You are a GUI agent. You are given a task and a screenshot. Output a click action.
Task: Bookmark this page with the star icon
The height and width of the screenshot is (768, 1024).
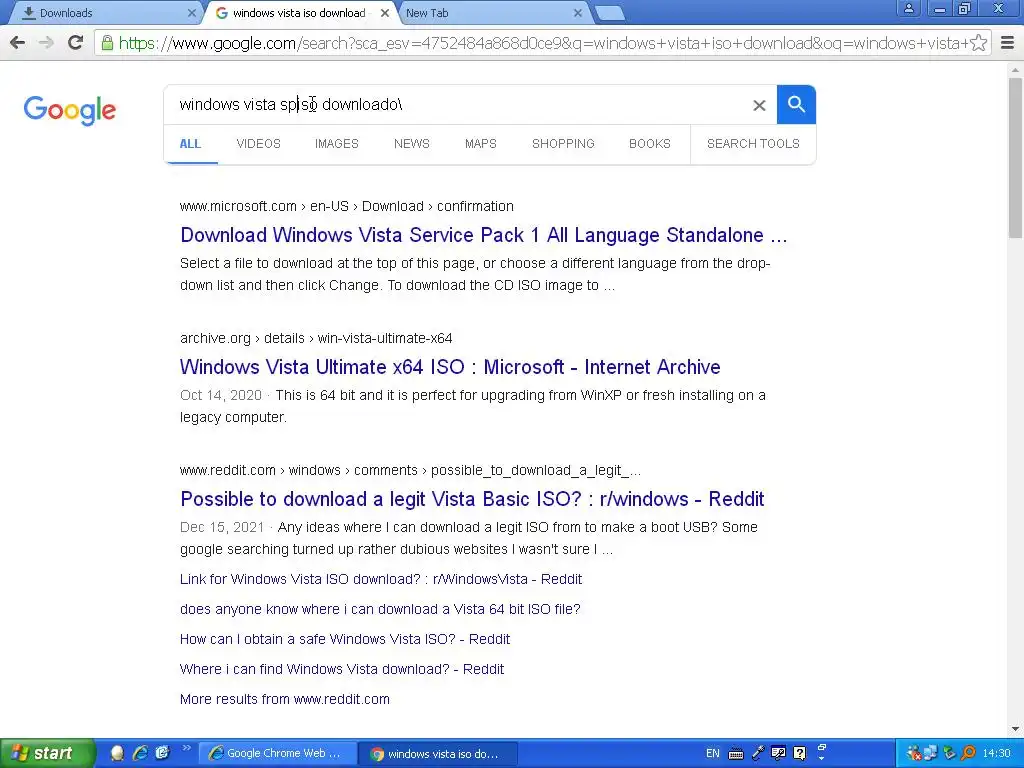pos(978,43)
